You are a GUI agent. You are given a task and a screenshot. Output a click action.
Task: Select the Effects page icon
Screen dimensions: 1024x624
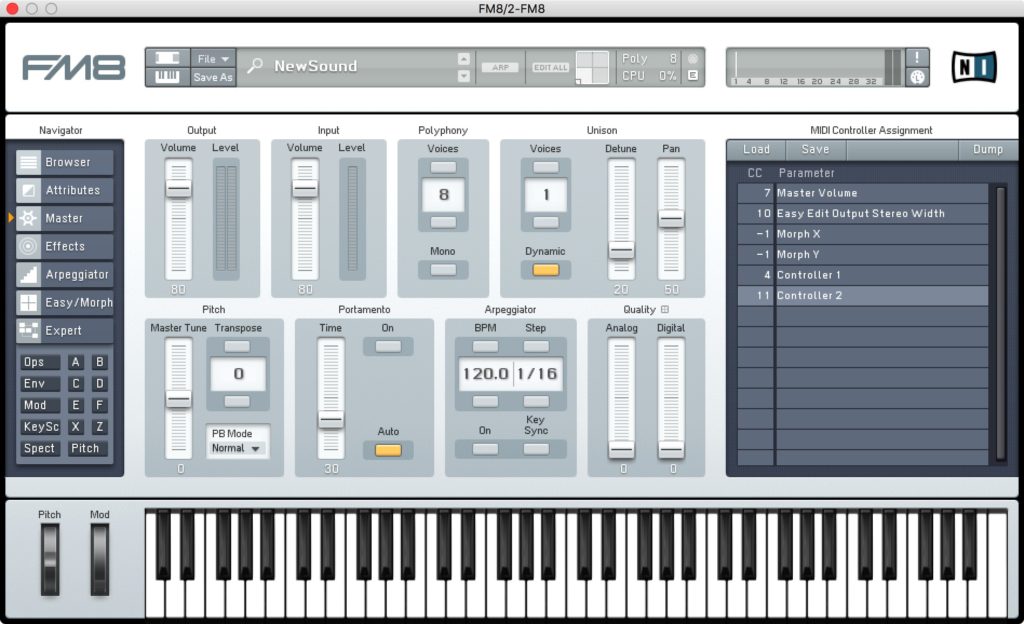click(x=29, y=246)
